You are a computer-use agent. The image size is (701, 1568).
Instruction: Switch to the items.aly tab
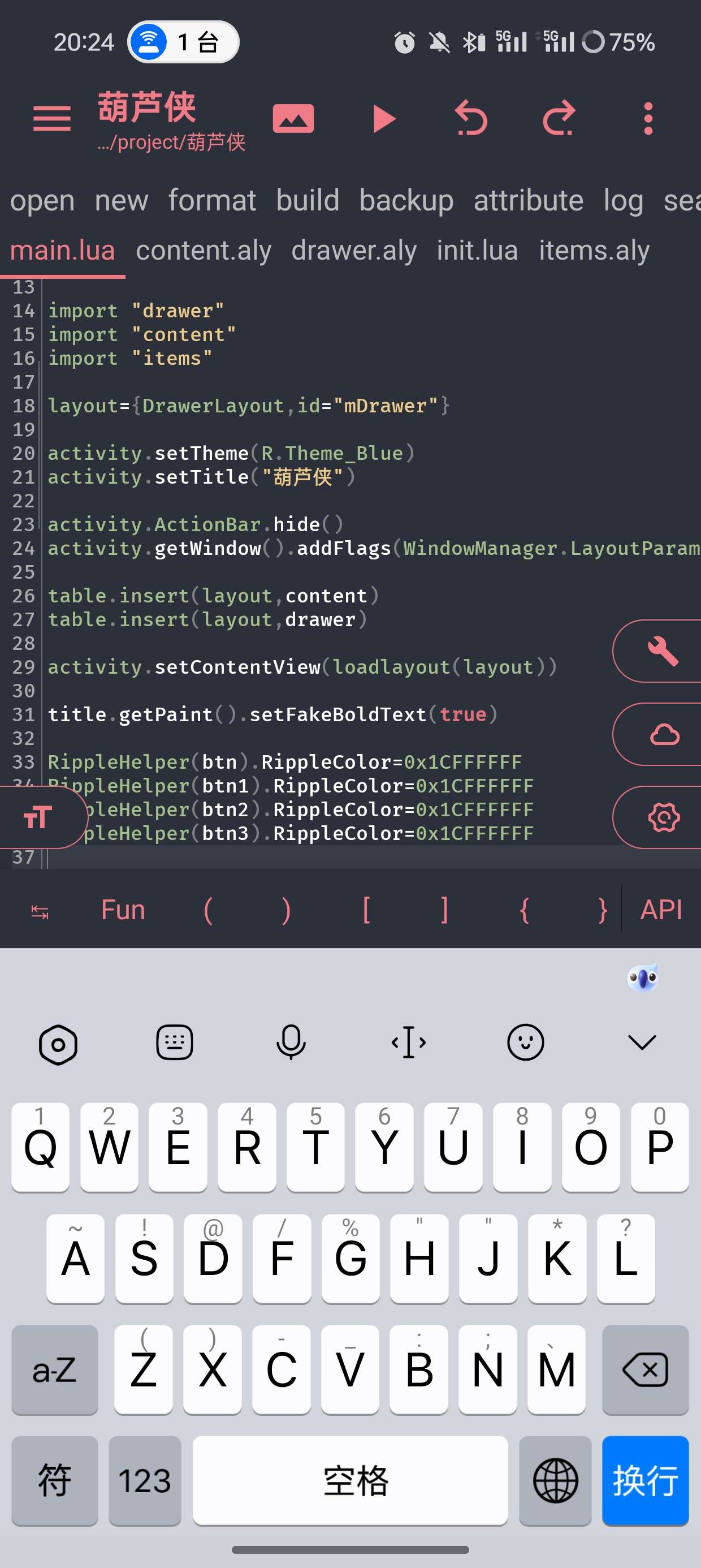pos(594,250)
